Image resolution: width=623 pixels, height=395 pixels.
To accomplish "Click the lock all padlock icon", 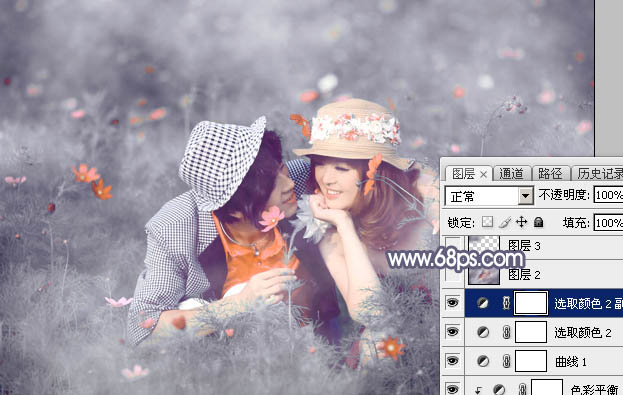I will click(x=538, y=222).
